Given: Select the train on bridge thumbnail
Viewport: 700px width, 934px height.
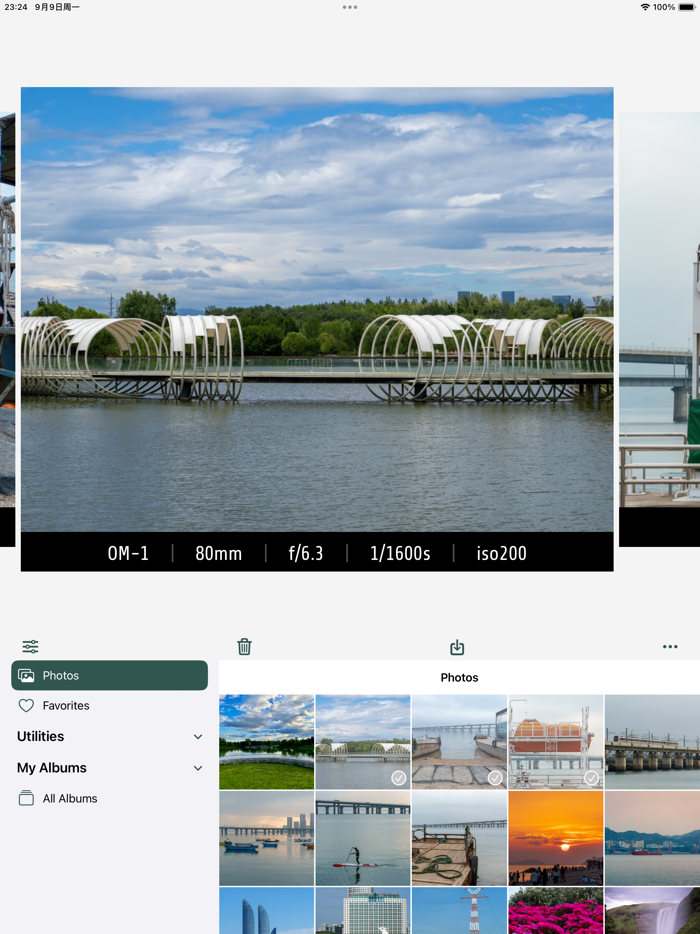Looking at the screenshot, I should (652, 742).
